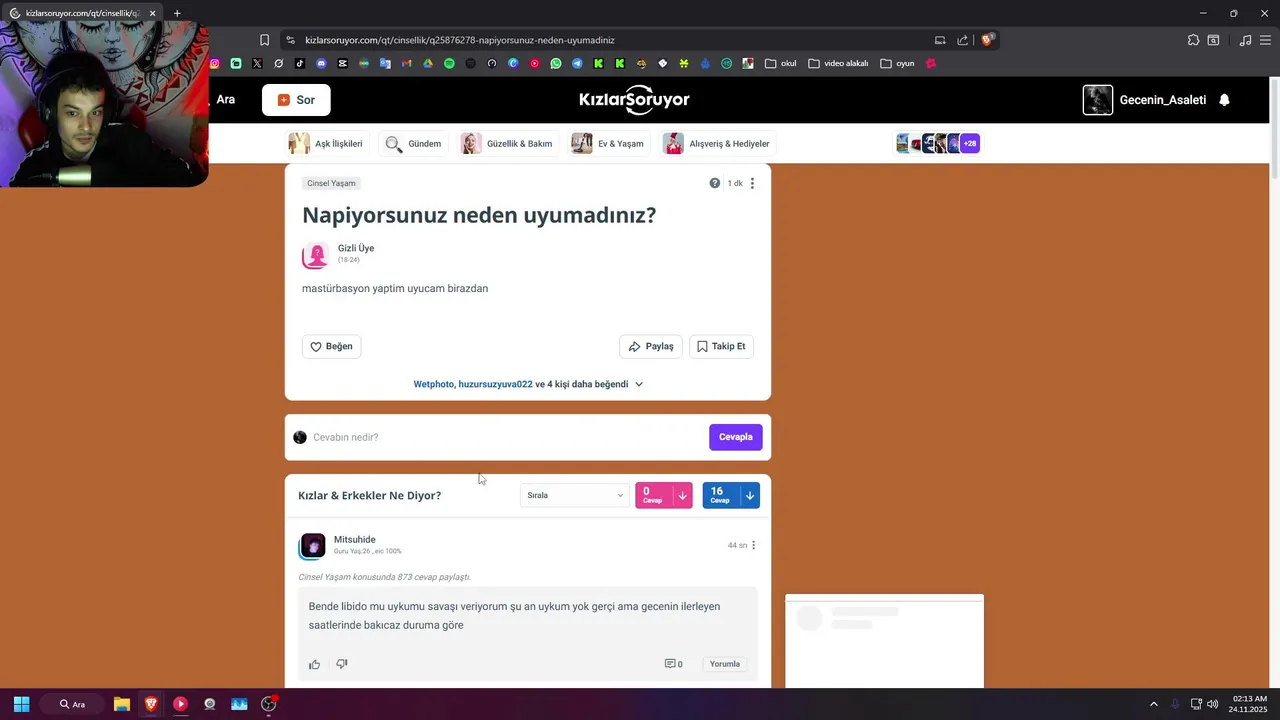
Task: Open the taskbar clock and date
Action: point(1250,704)
